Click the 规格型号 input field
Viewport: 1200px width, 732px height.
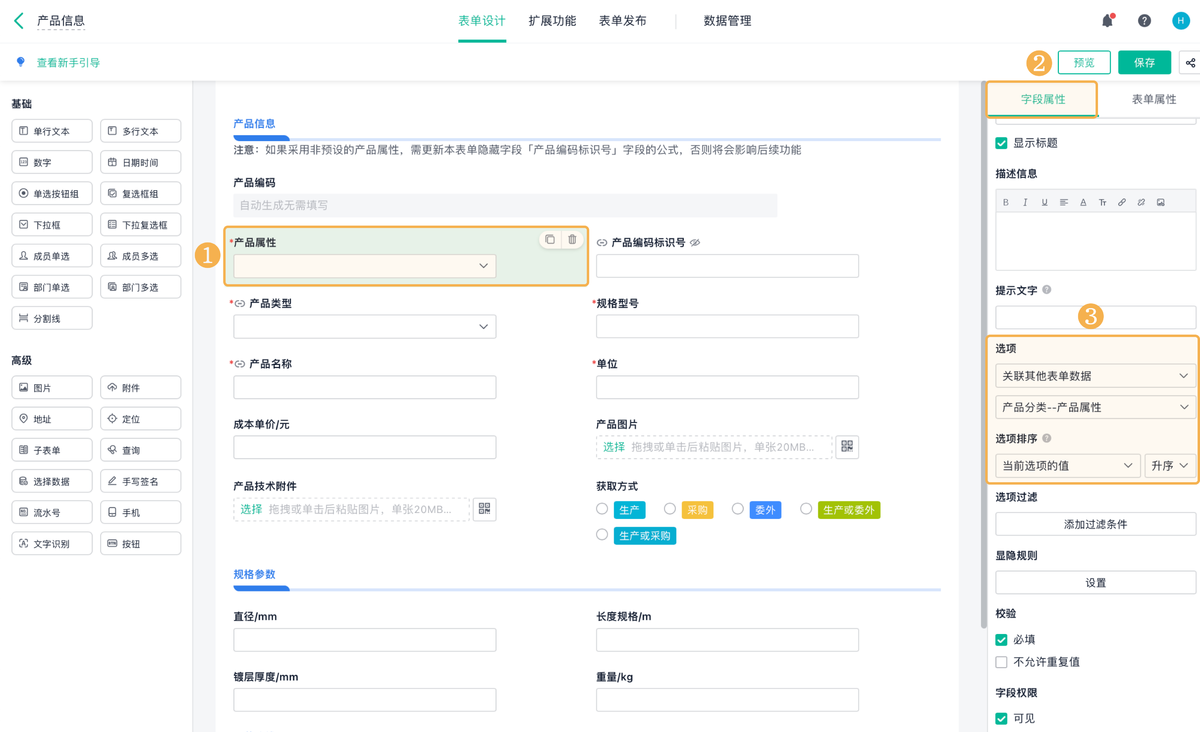pyautogui.click(x=728, y=327)
